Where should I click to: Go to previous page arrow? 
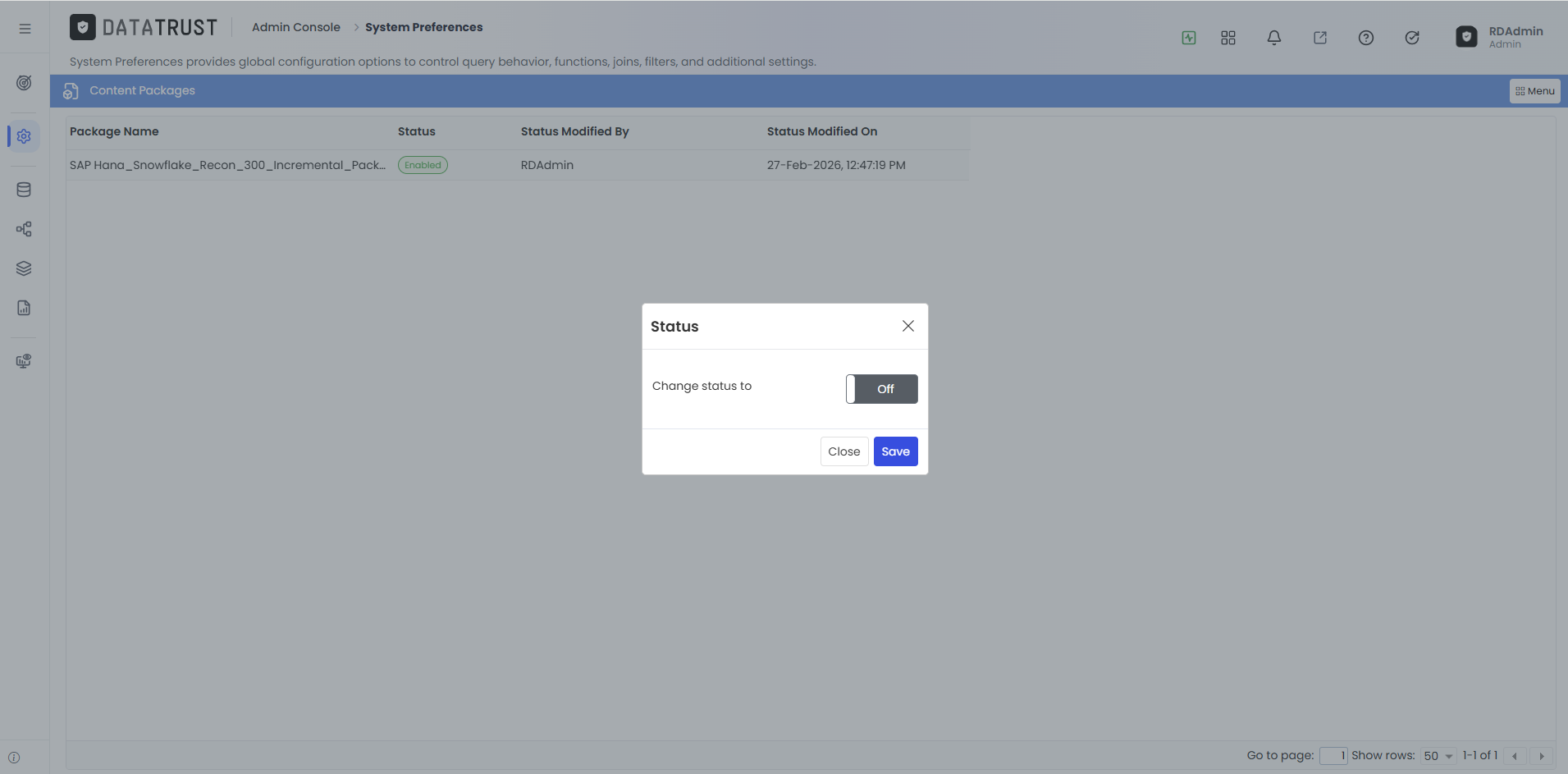coord(1515,756)
